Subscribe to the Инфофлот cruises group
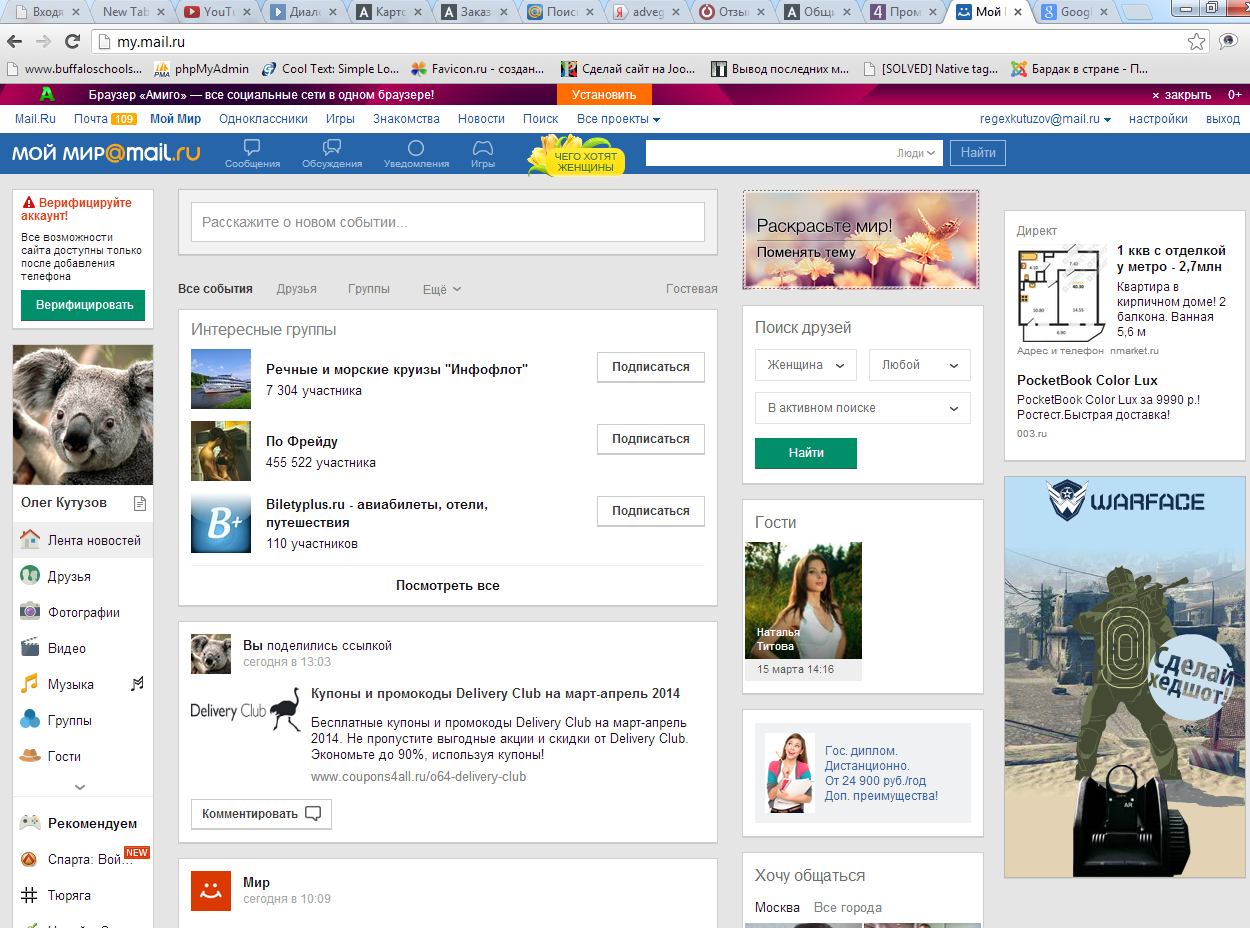The height and width of the screenshot is (928, 1250). pos(651,367)
